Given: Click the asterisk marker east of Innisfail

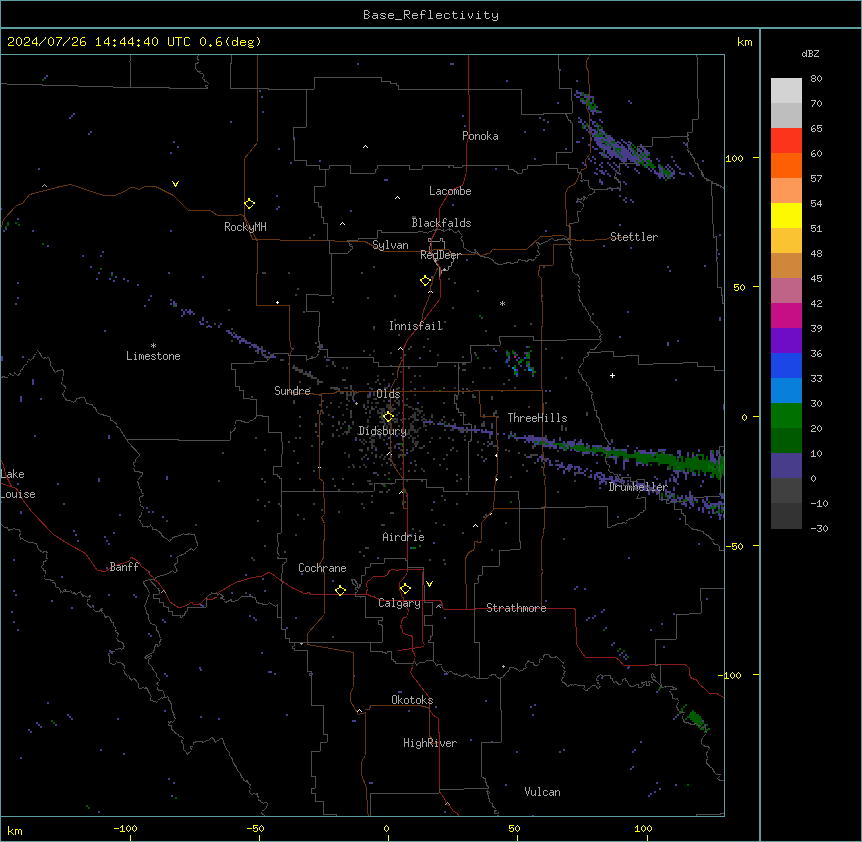Looking at the screenshot, I should [502, 303].
